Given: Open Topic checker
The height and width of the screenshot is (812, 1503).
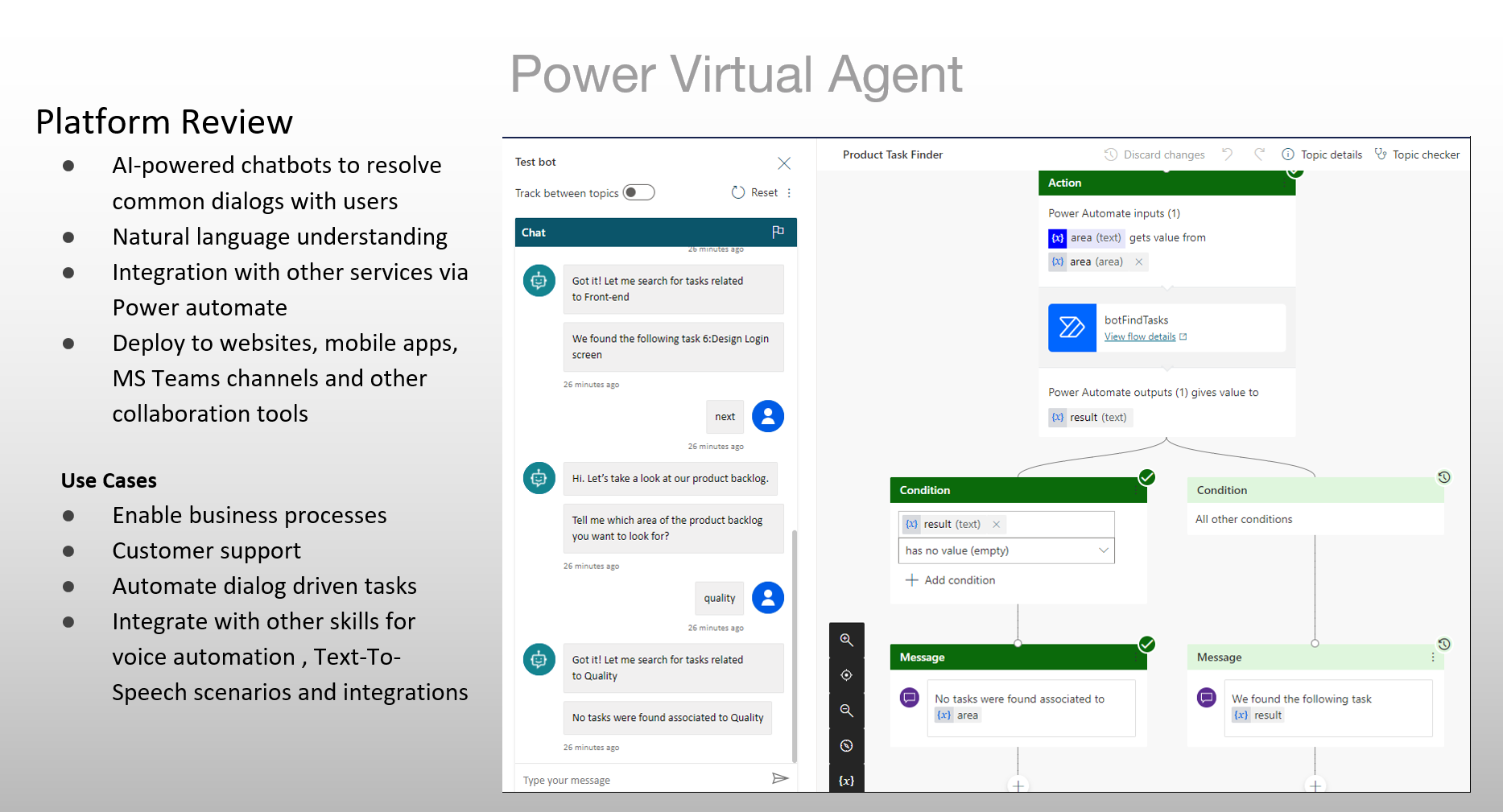Looking at the screenshot, I should tap(1417, 155).
